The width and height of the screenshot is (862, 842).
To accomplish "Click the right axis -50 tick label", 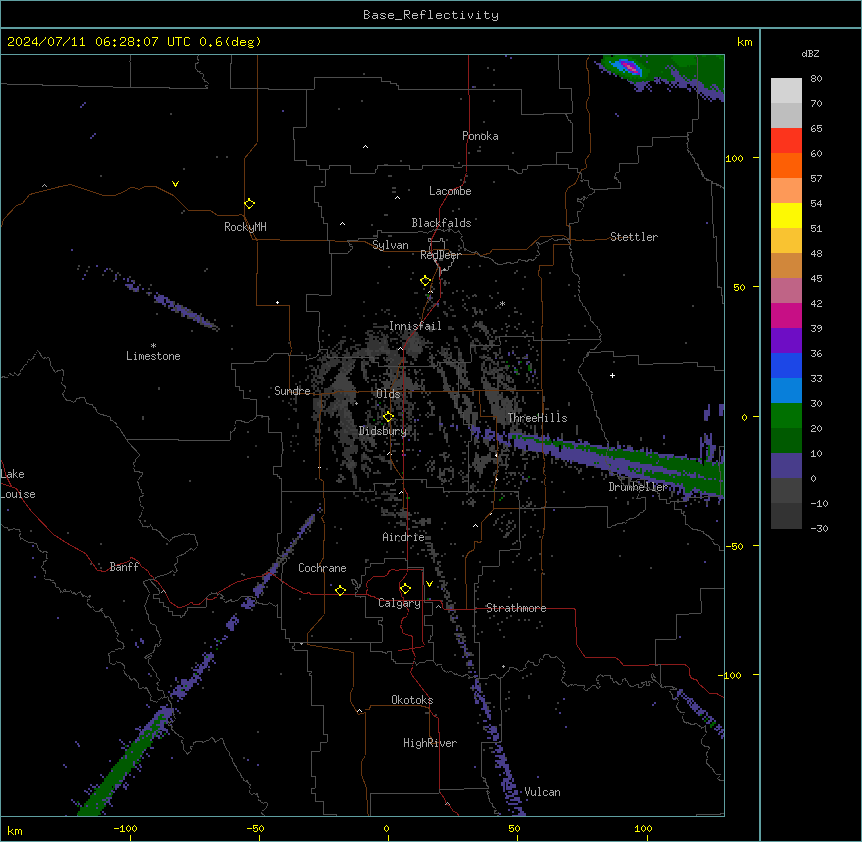I will click(x=734, y=546).
